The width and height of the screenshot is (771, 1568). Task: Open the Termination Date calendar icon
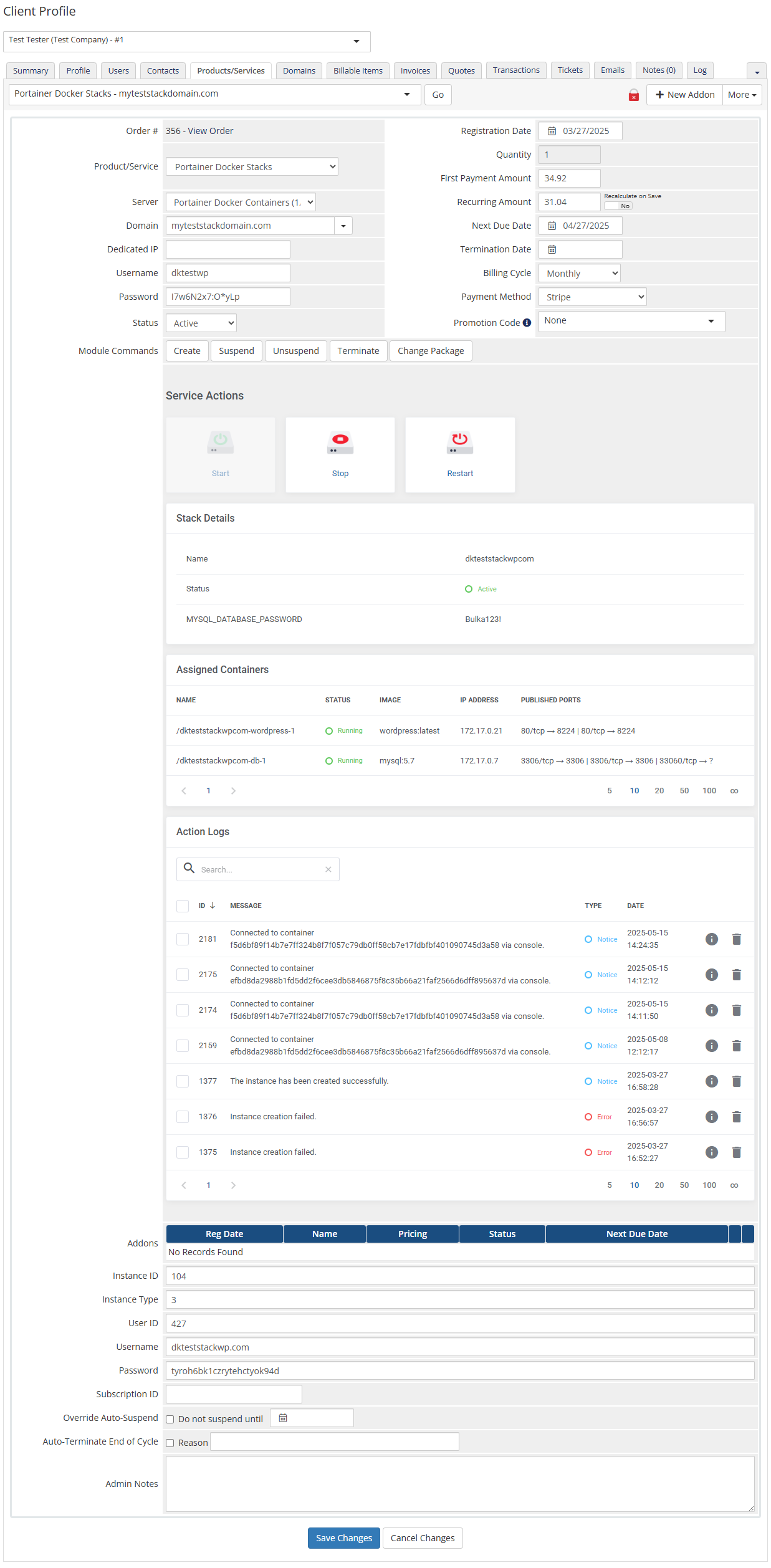(x=552, y=249)
